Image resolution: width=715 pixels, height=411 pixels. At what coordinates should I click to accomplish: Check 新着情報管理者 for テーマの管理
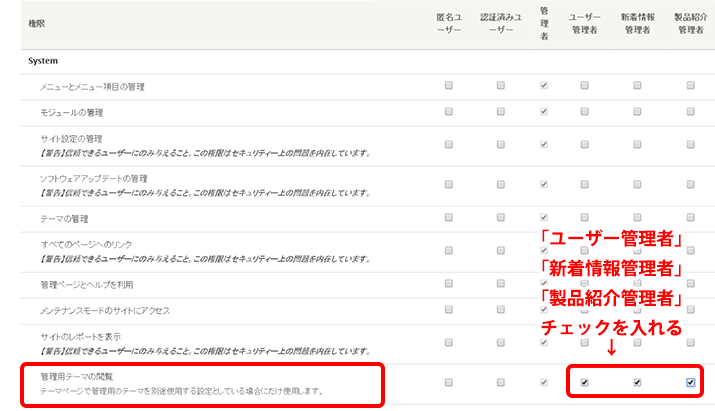637,217
